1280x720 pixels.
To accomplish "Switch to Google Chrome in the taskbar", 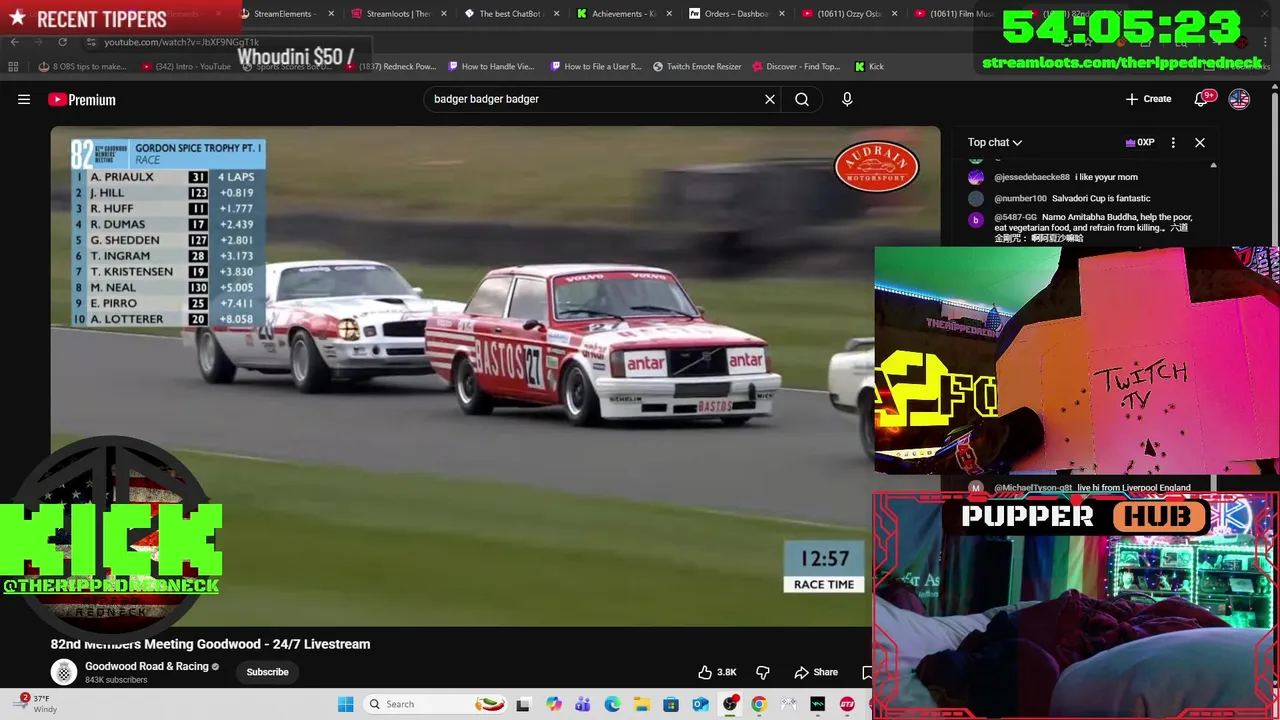I will coord(759,704).
